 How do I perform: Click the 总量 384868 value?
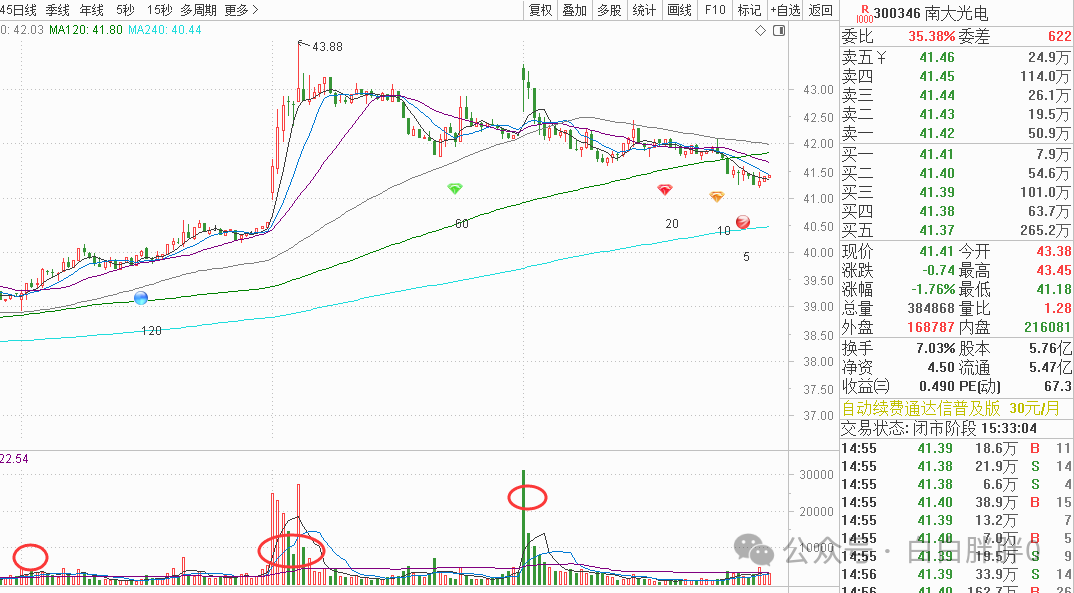click(931, 309)
